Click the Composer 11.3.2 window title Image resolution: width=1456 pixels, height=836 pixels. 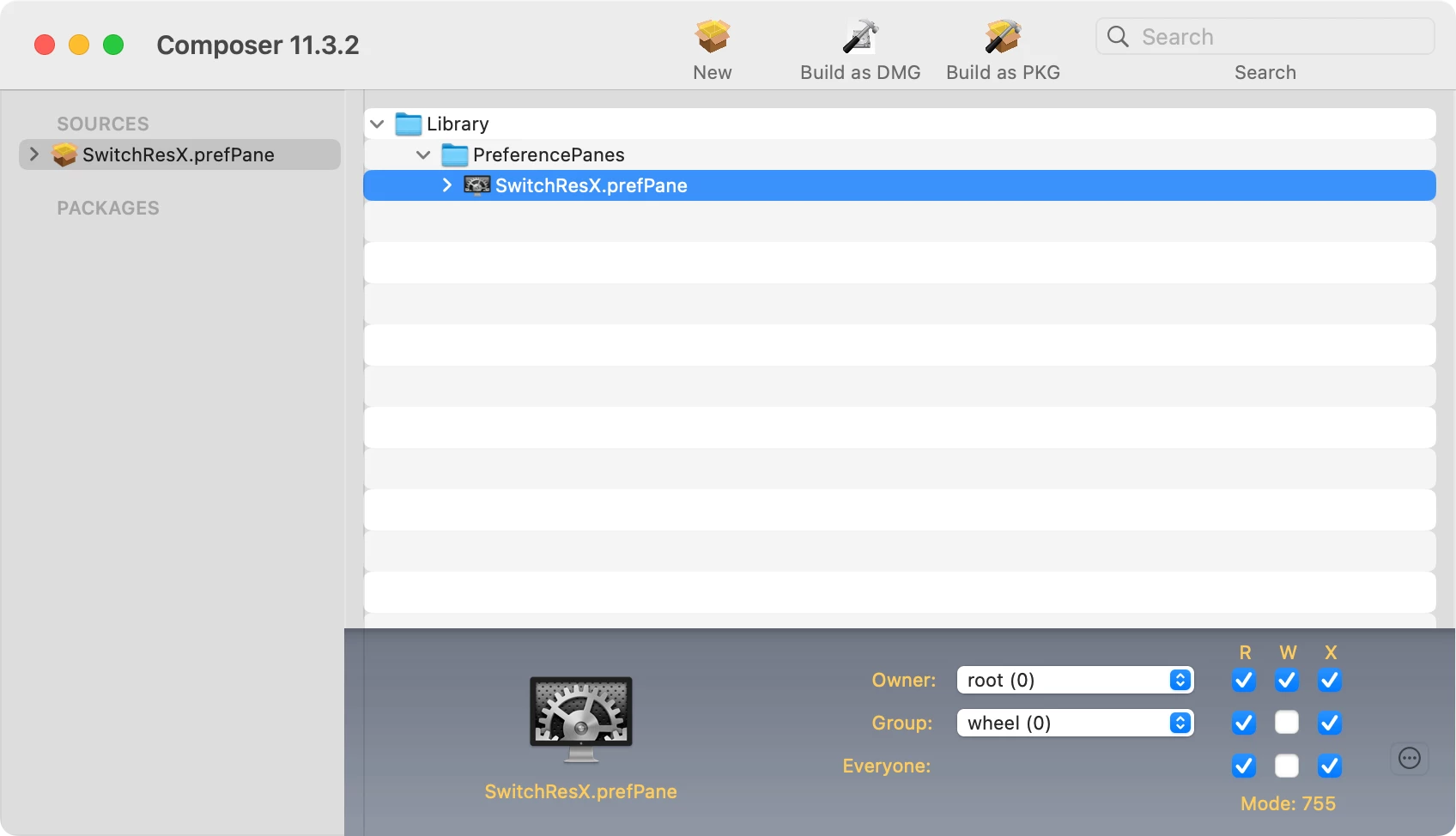258,45
